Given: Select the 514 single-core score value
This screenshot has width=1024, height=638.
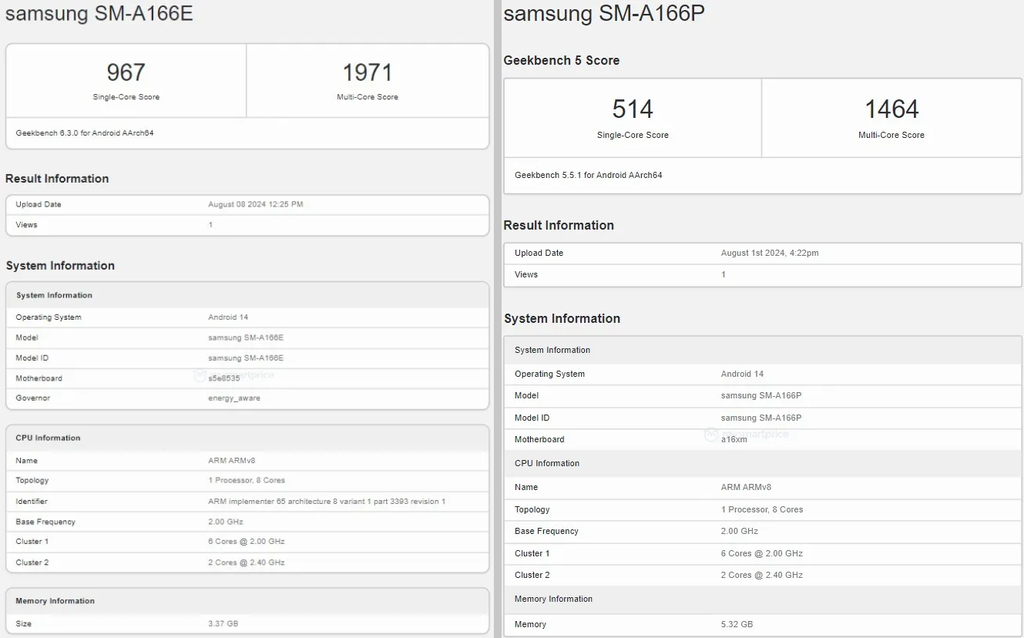Looking at the screenshot, I should (632, 109).
